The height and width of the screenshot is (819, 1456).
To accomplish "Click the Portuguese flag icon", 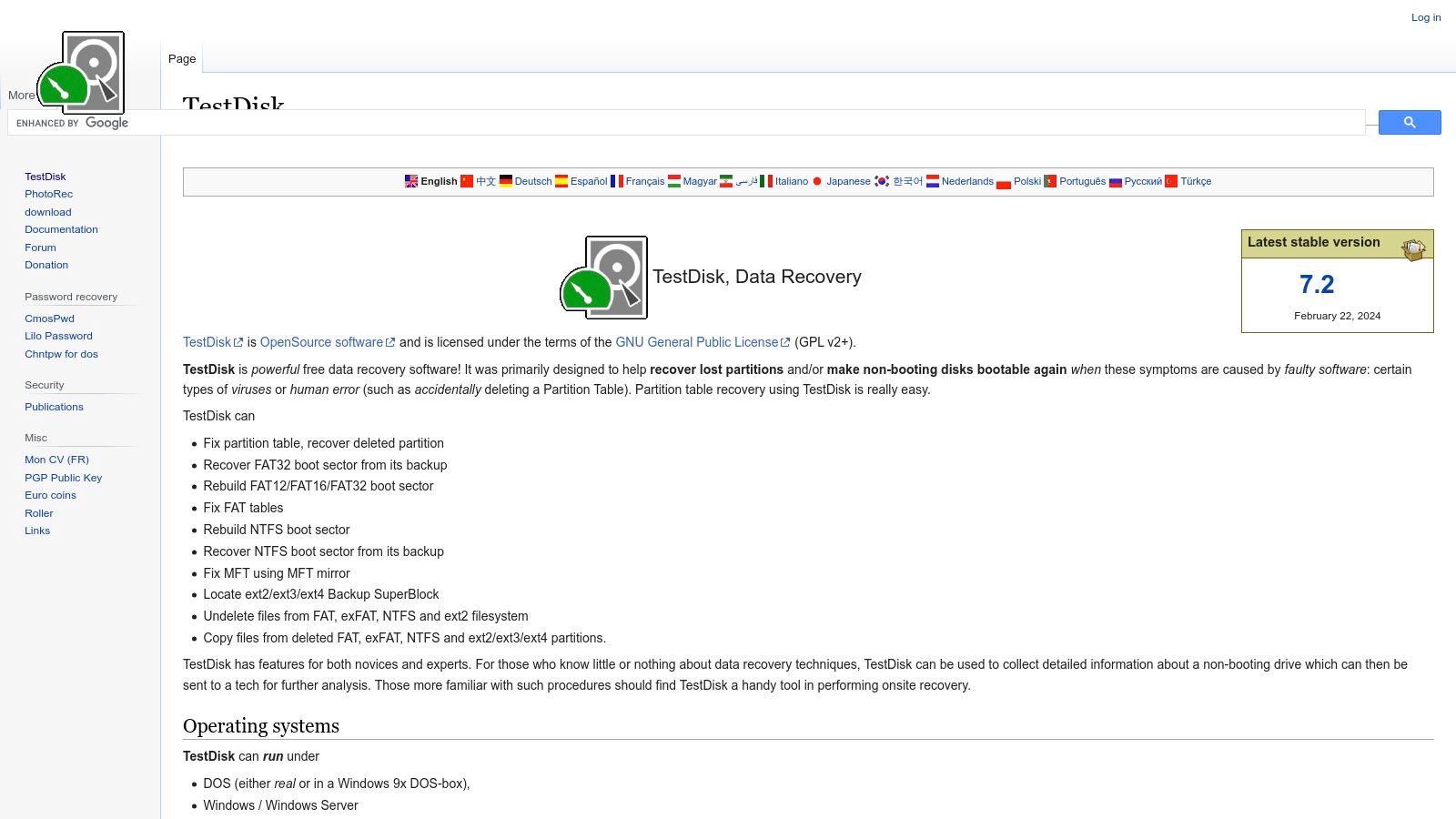I will tap(1050, 181).
